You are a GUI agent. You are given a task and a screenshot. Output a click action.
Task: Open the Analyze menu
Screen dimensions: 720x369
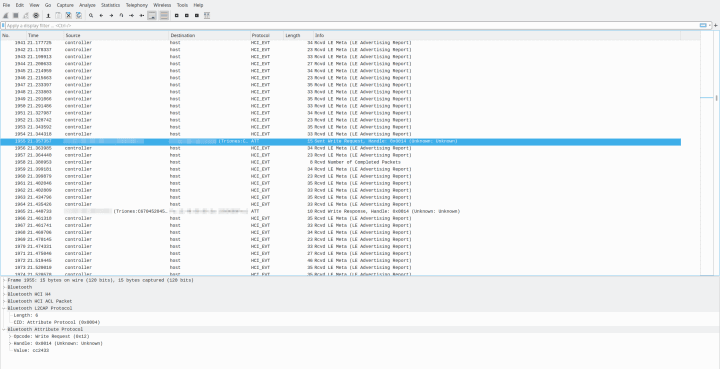coord(87,5)
